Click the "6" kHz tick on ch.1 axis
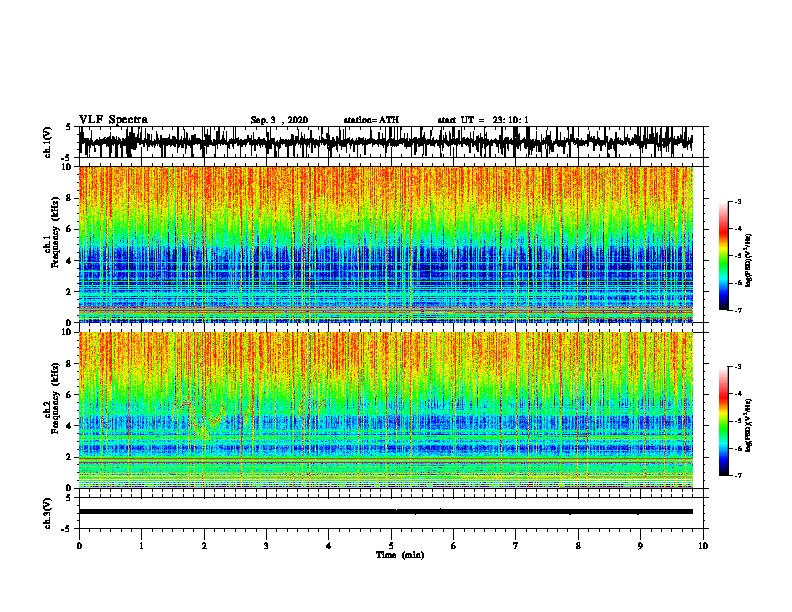This screenshot has width=792, height=612. [x=69, y=229]
